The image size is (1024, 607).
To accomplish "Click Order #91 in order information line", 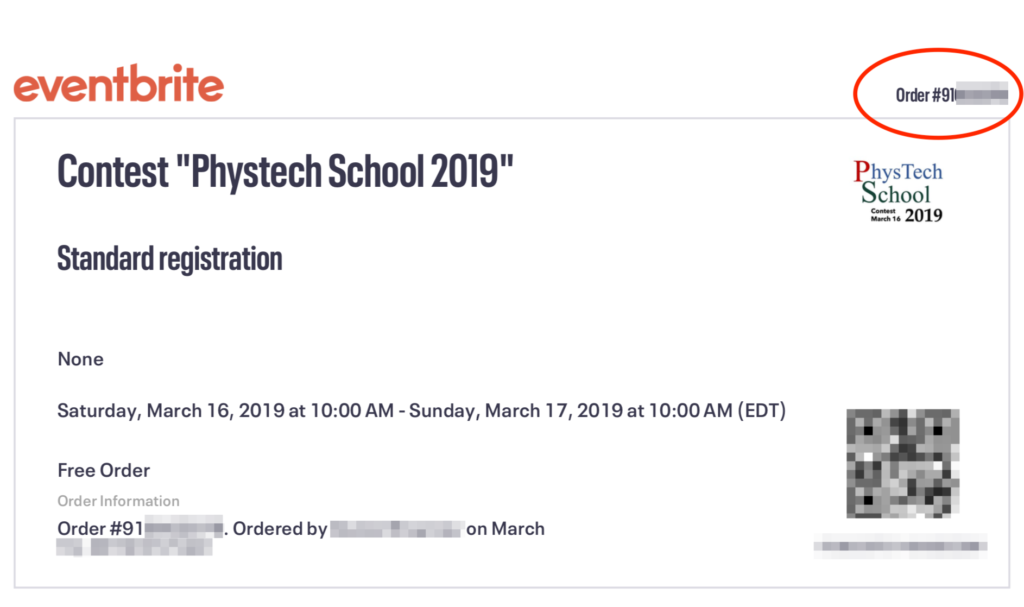I will (101, 528).
